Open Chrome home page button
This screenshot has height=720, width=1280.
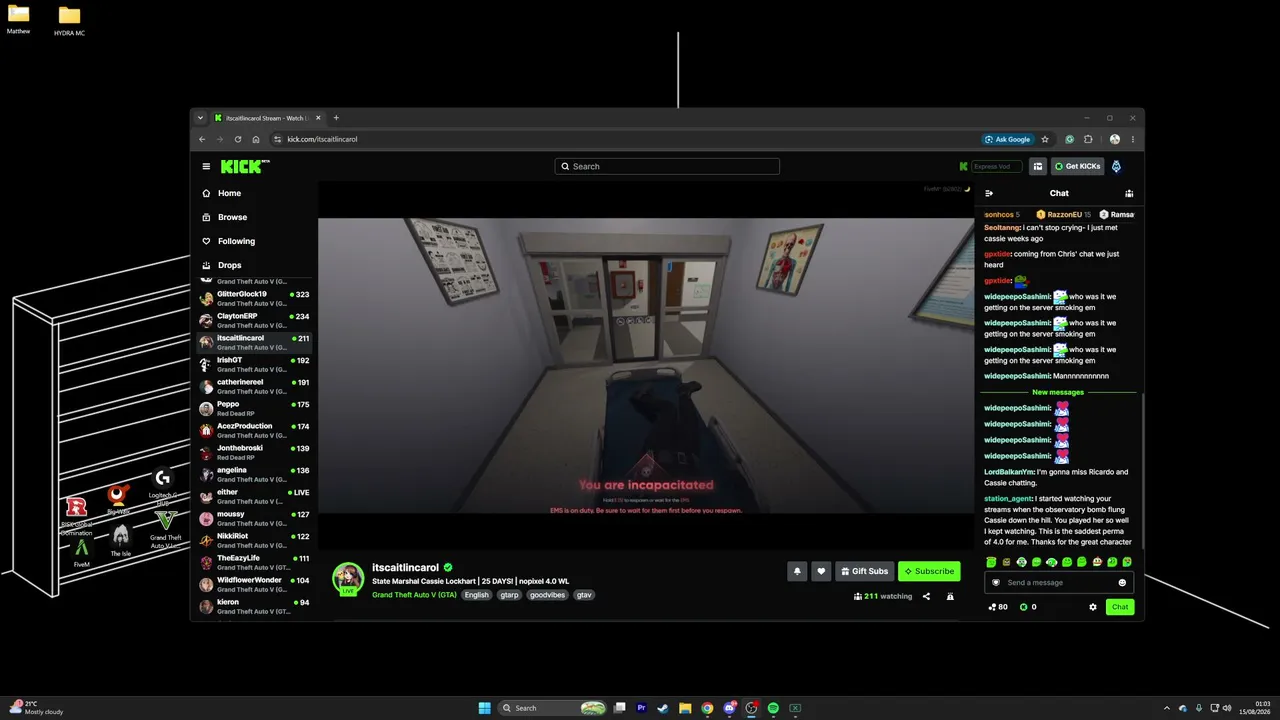256,139
